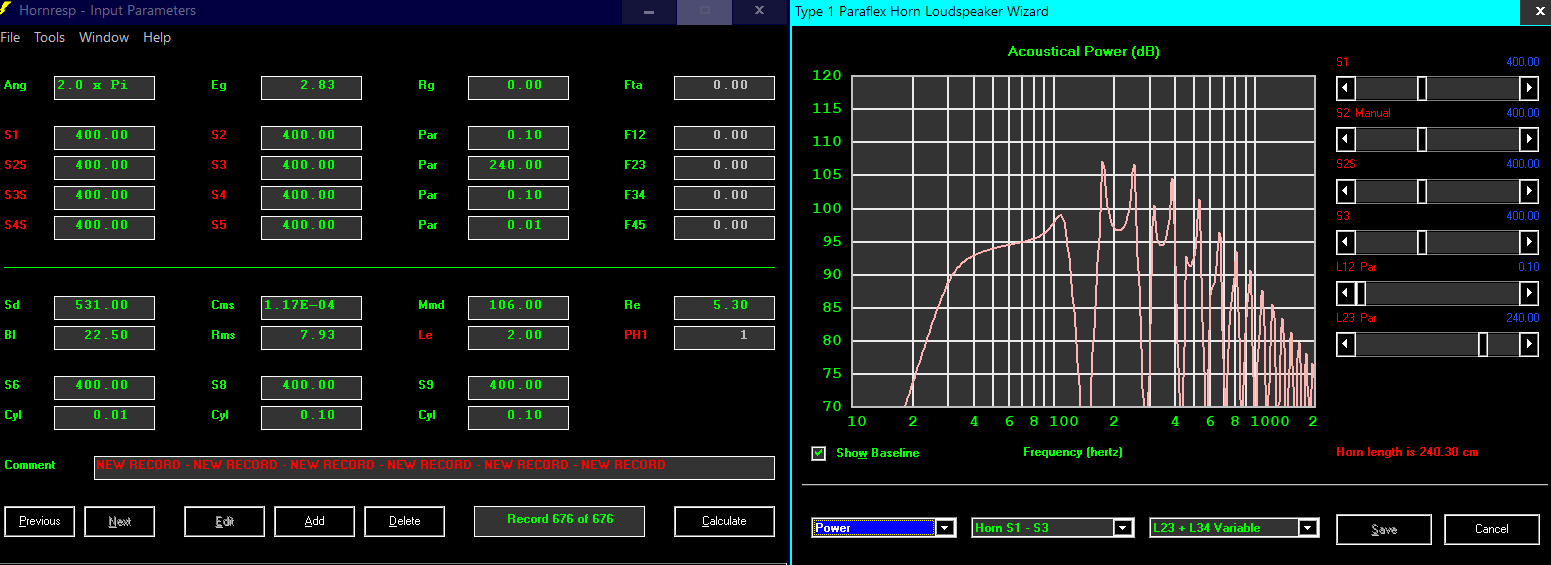Click the Ang input field
Screen dimensions: 1551x565
tap(104, 87)
